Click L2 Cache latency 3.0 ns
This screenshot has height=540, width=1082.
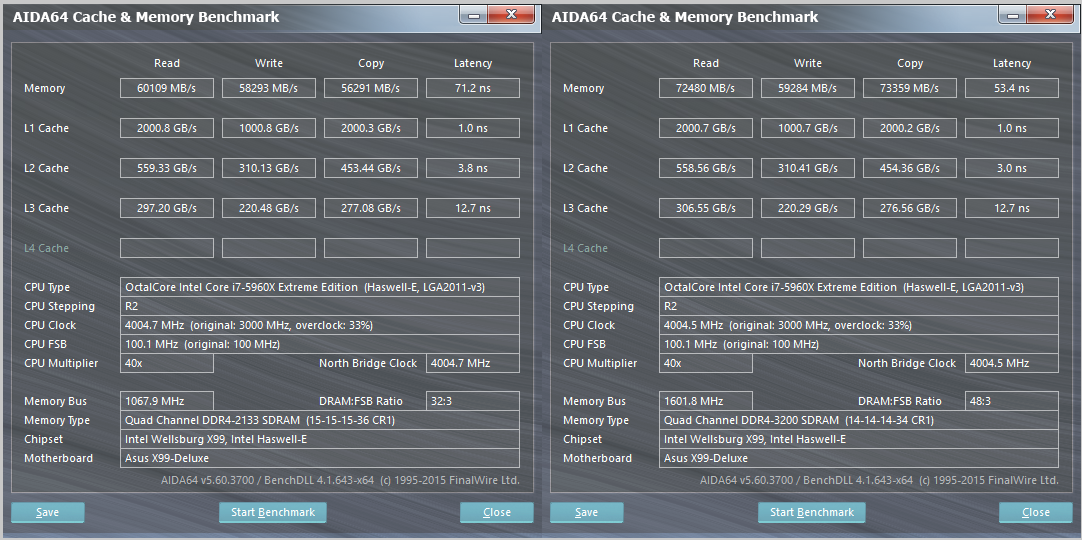(1012, 168)
